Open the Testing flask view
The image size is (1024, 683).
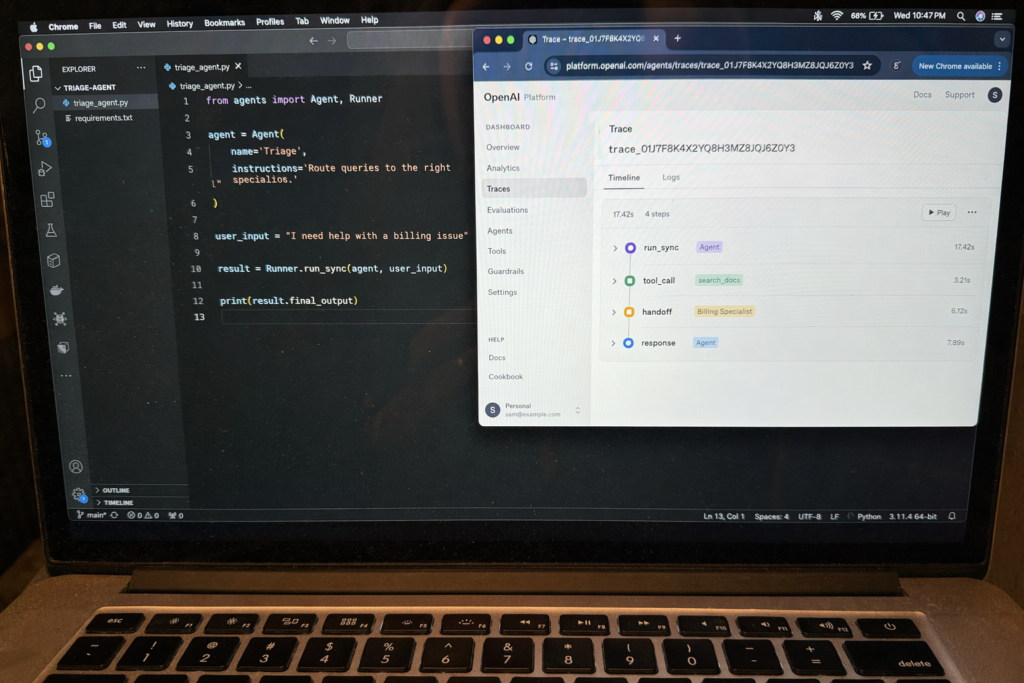click(51, 230)
